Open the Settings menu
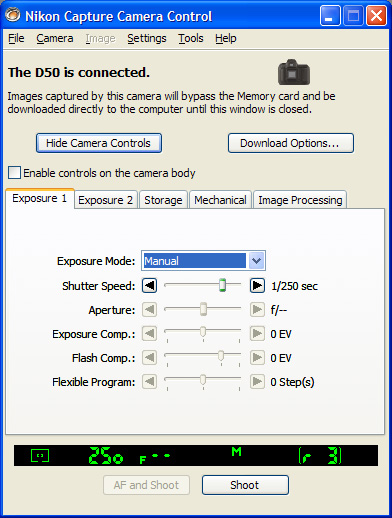The image size is (392, 518). click(x=147, y=38)
